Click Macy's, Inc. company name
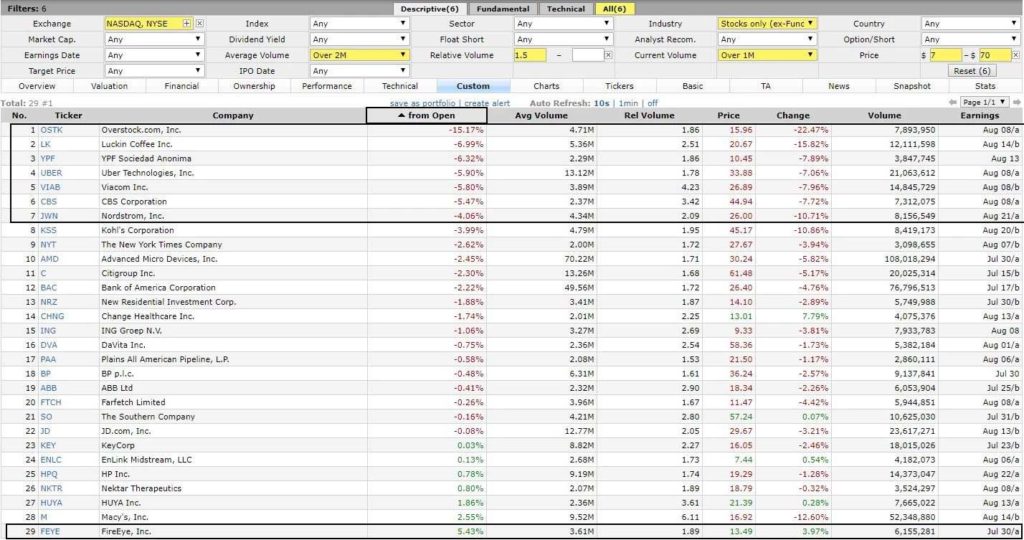 (x=125, y=517)
